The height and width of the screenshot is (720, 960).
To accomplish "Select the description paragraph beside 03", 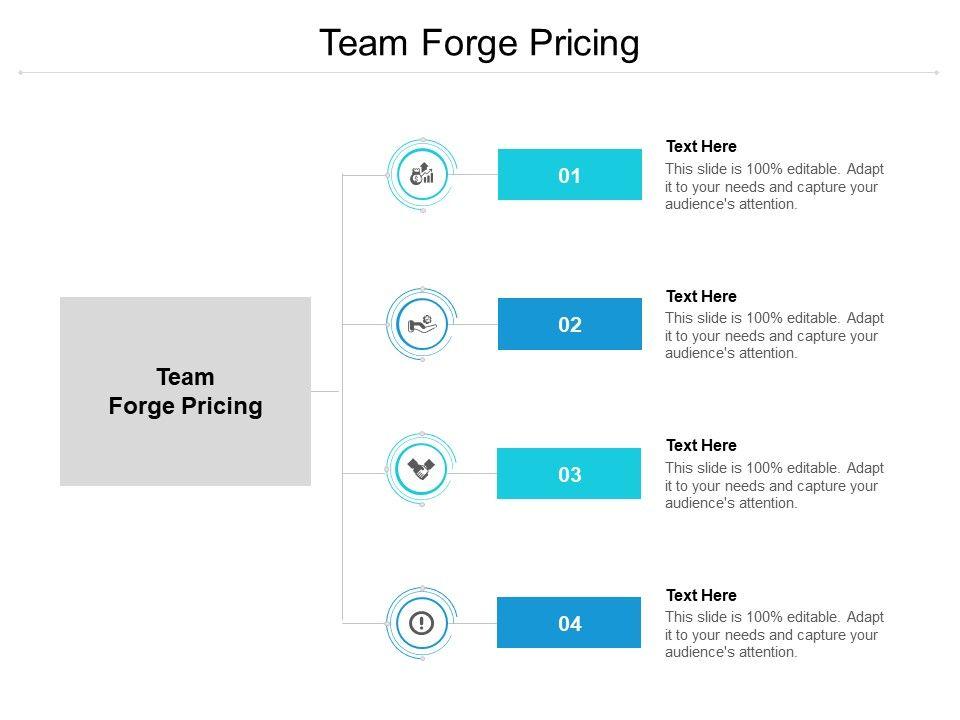I will [774, 485].
